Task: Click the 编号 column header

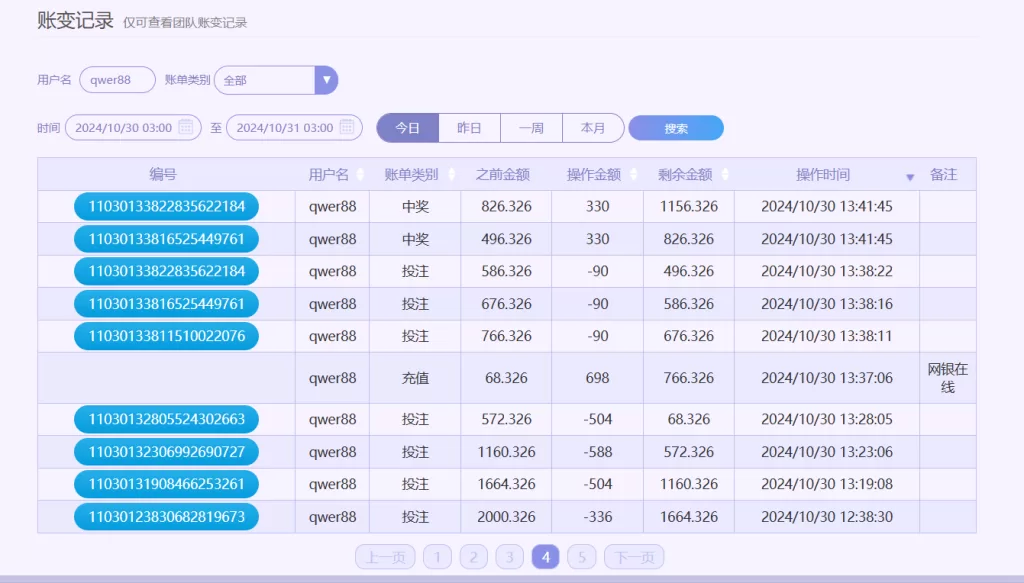Action: click(x=163, y=174)
